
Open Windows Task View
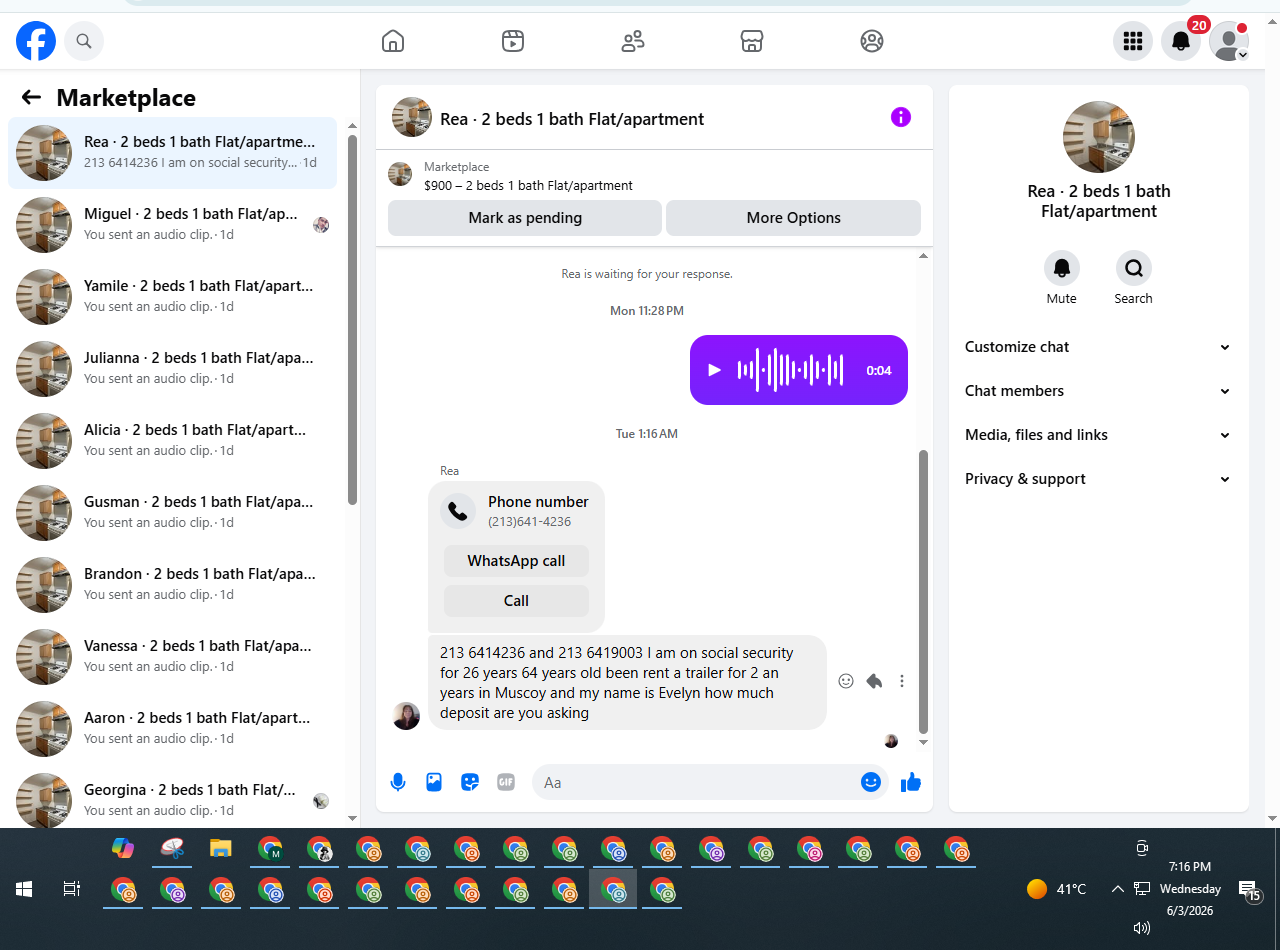[x=72, y=889]
